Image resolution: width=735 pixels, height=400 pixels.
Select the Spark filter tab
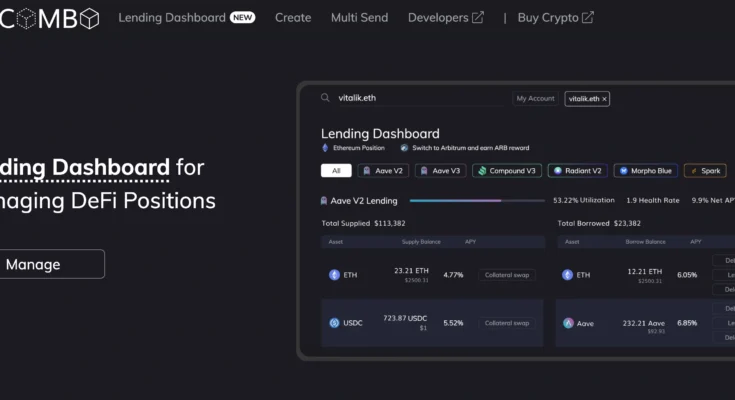[705, 171]
